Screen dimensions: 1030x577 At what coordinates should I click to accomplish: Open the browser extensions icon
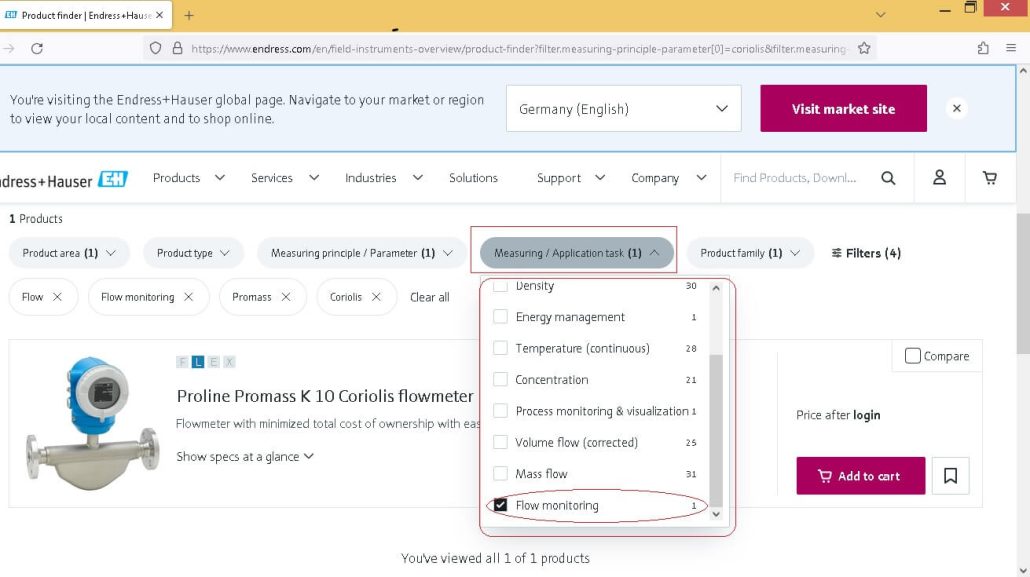click(x=983, y=48)
